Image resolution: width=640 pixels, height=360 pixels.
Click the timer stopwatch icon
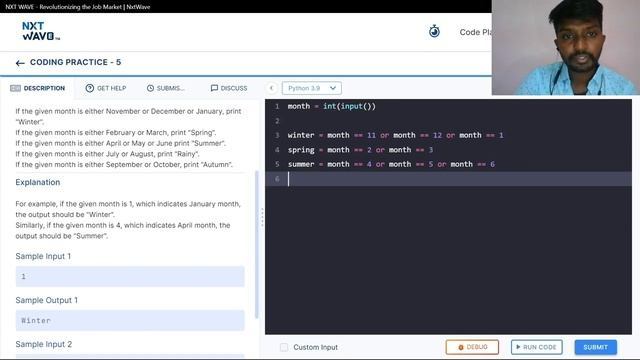click(x=434, y=31)
